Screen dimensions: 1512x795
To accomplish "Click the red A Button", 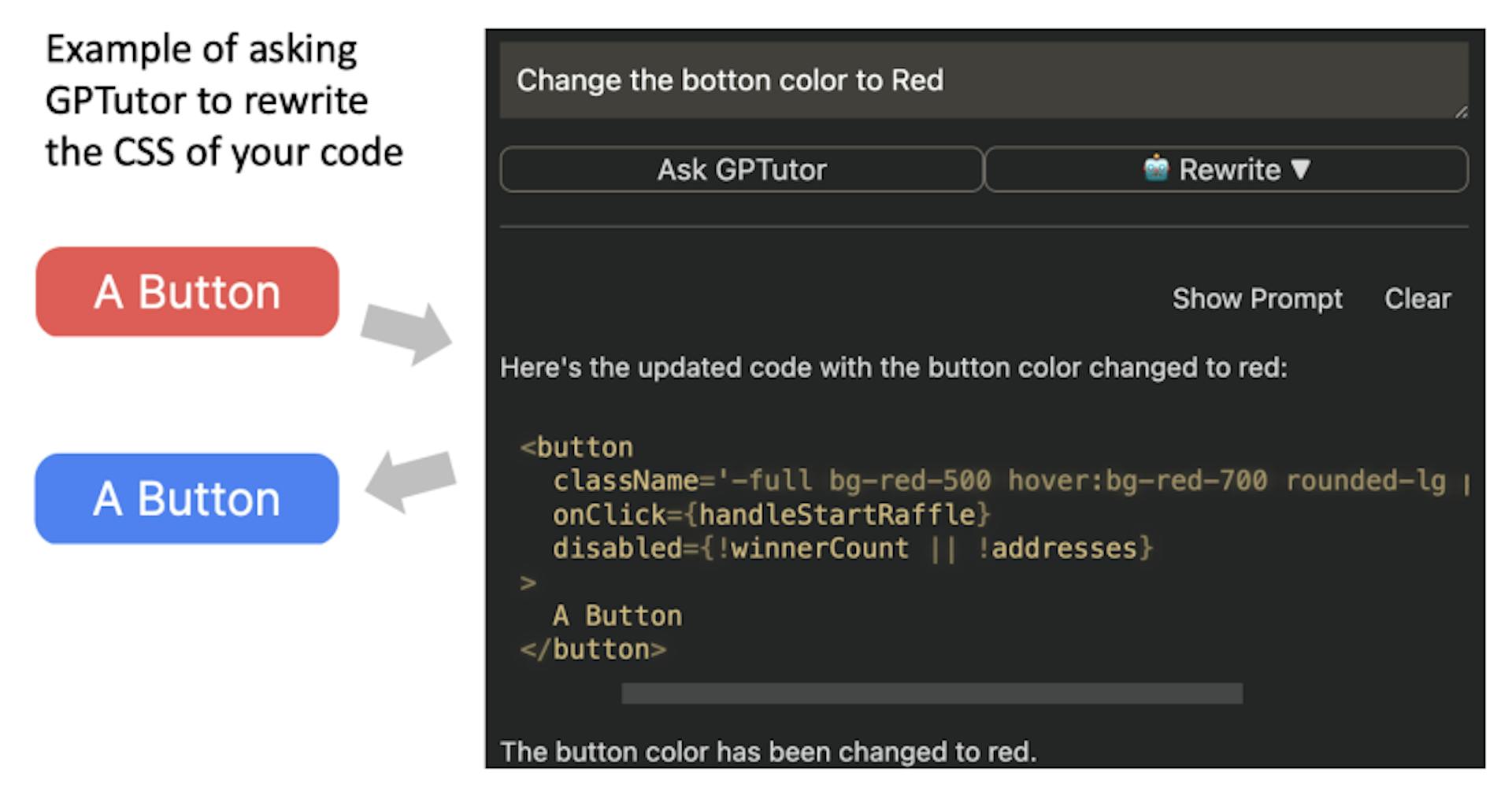I will pos(187,292).
